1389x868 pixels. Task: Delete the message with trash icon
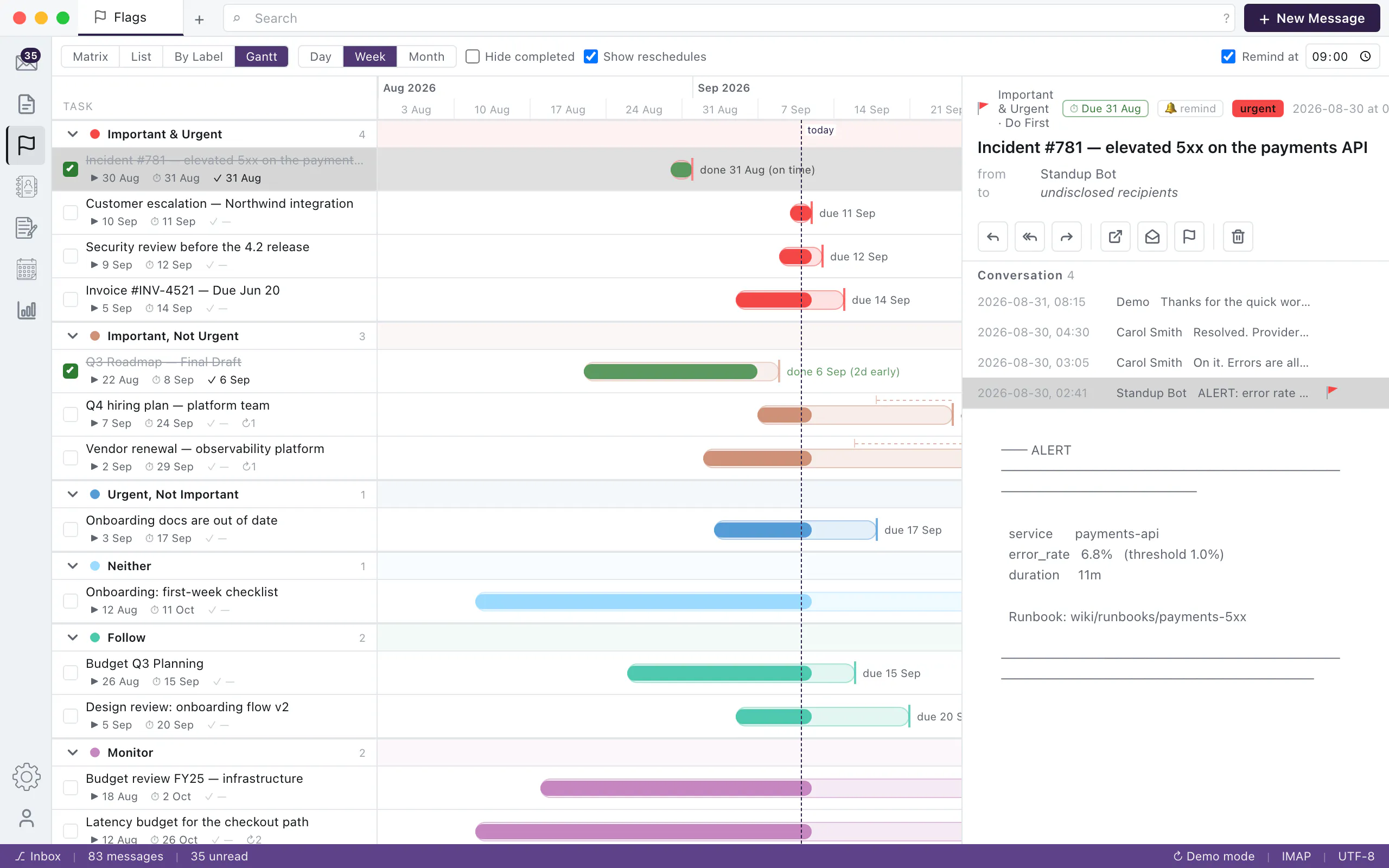(1238, 237)
